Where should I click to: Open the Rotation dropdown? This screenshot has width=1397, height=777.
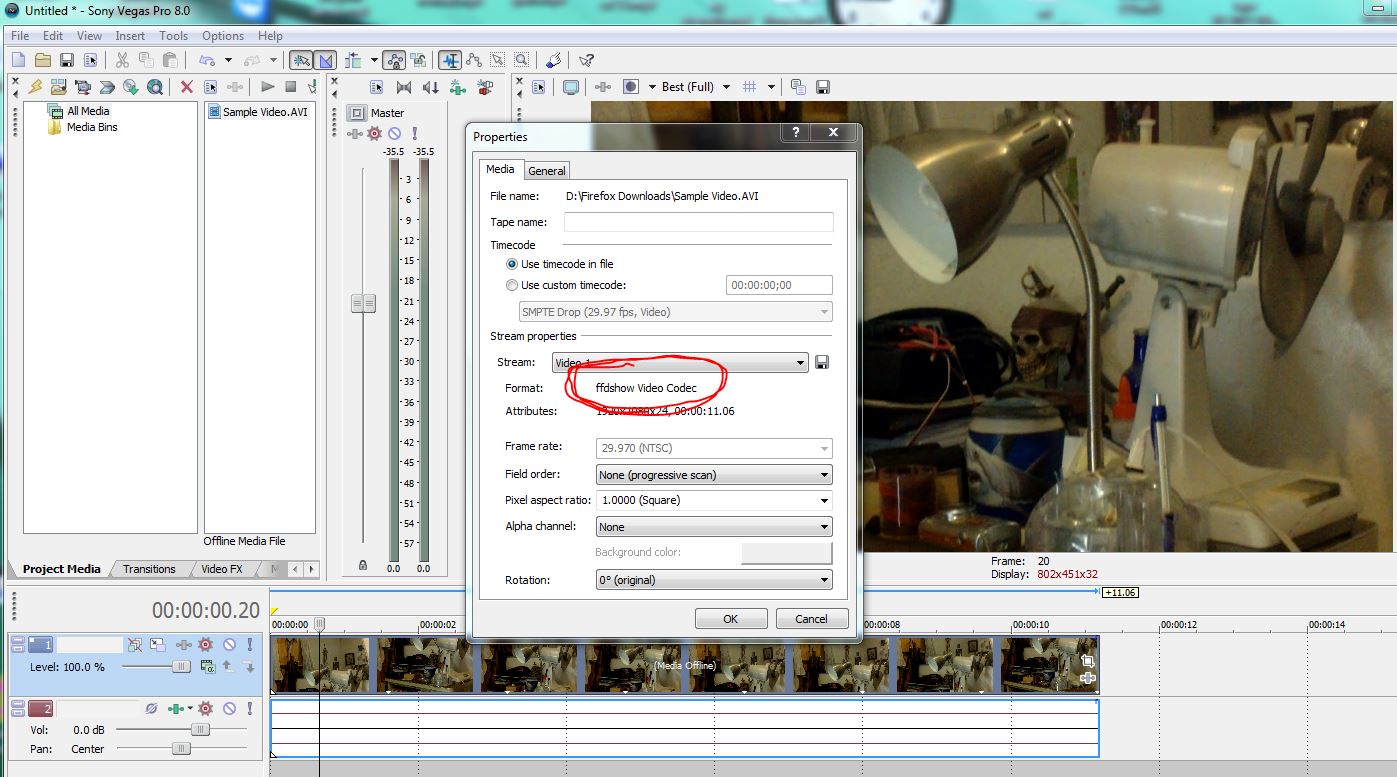pos(714,580)
